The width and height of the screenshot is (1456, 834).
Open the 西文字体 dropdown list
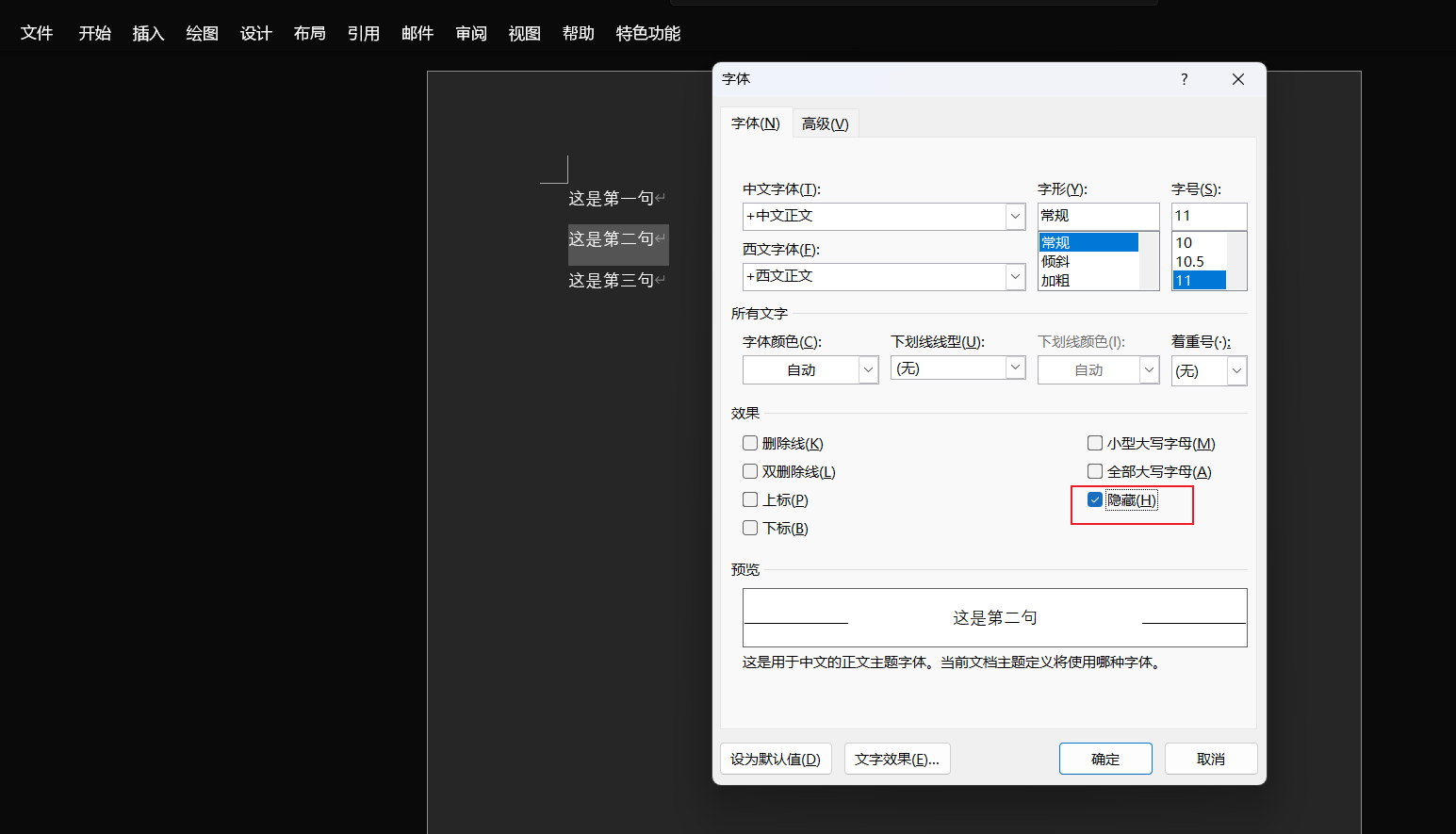coord(1015,276)
